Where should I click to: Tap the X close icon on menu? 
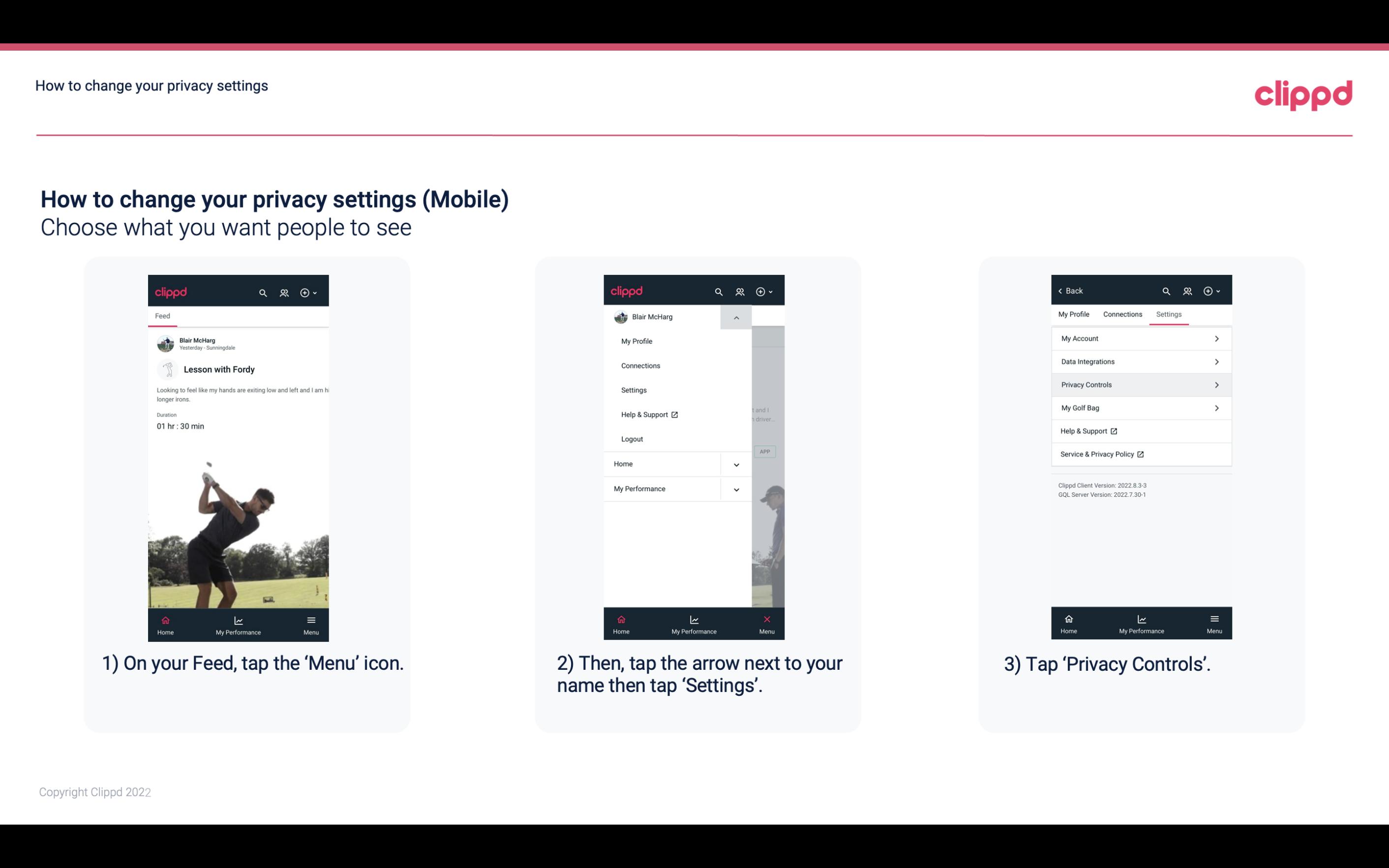[x=765, y=619]
